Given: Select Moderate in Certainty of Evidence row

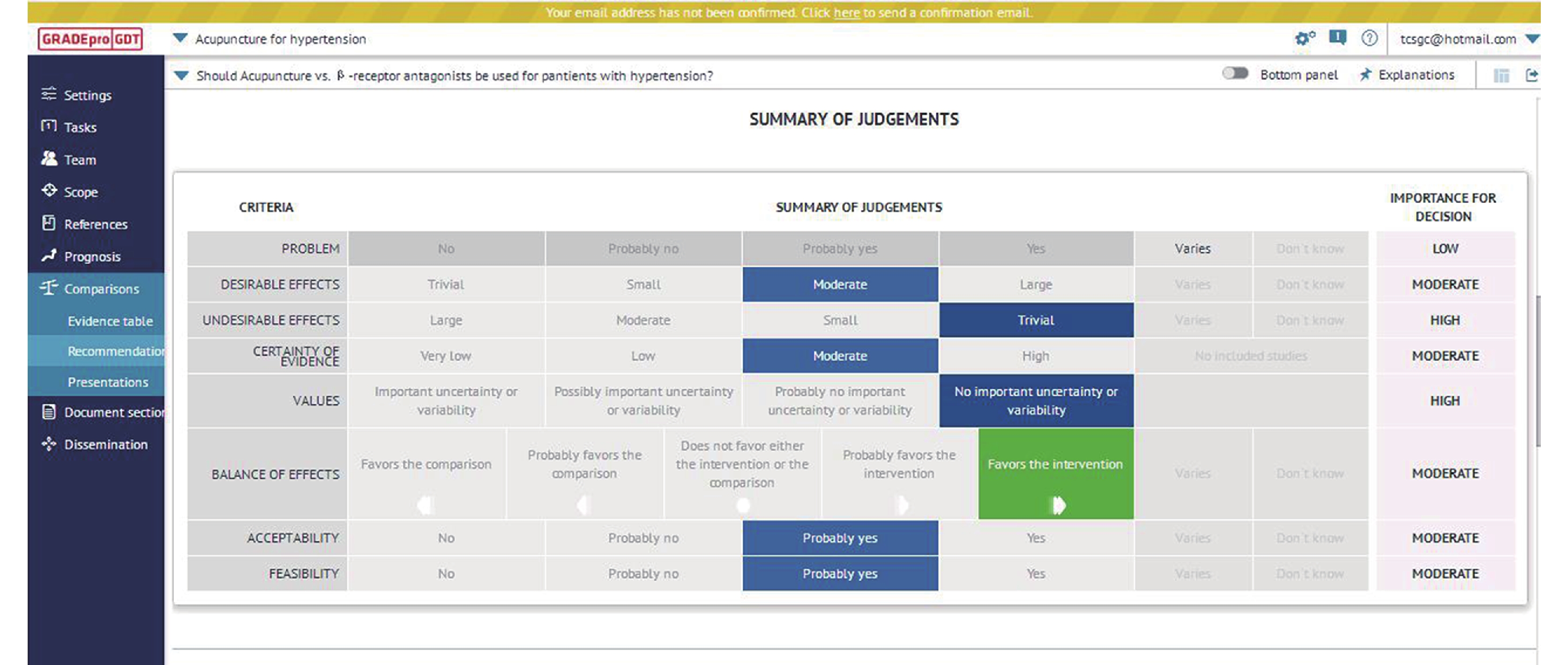Looking at the screenshot, I should tap(840, 355).
